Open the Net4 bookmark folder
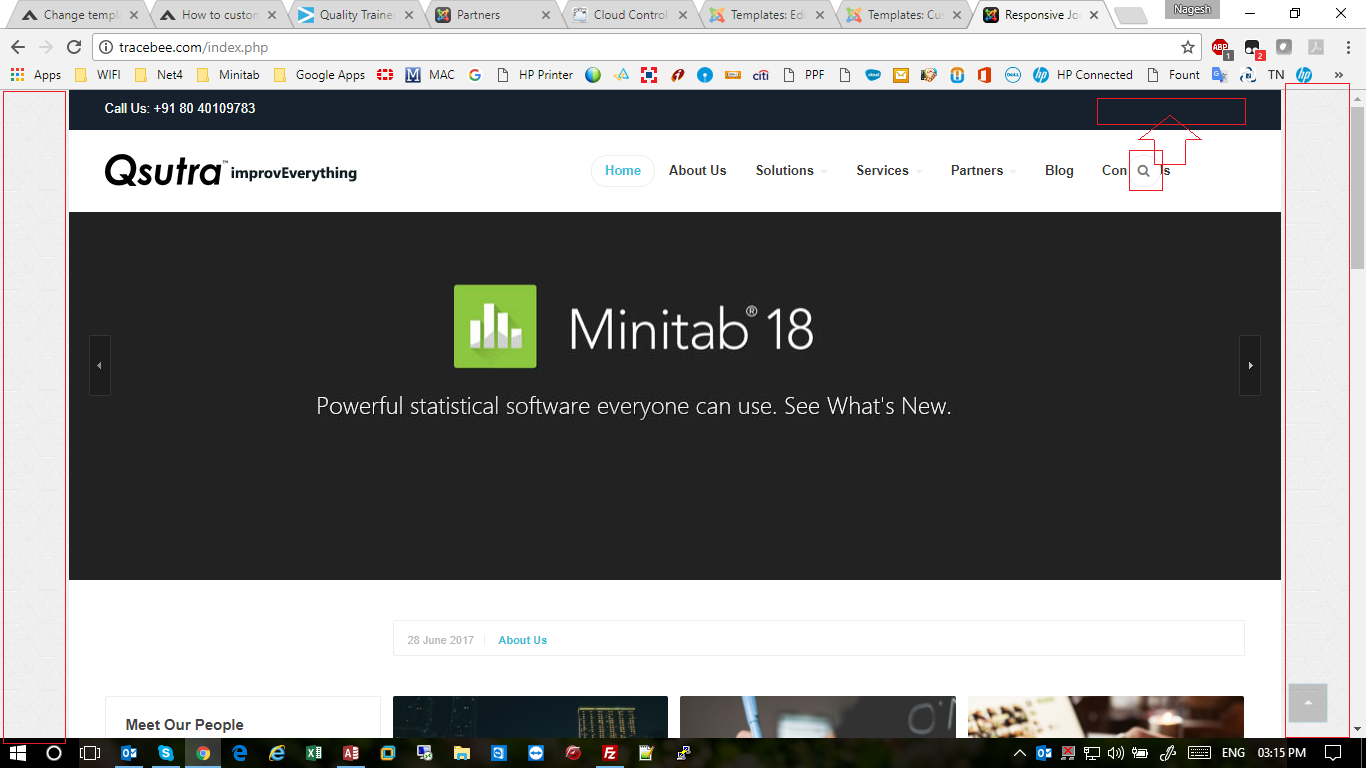The image size is (1366, 768). pyautogui.click(x=159, y=75)
